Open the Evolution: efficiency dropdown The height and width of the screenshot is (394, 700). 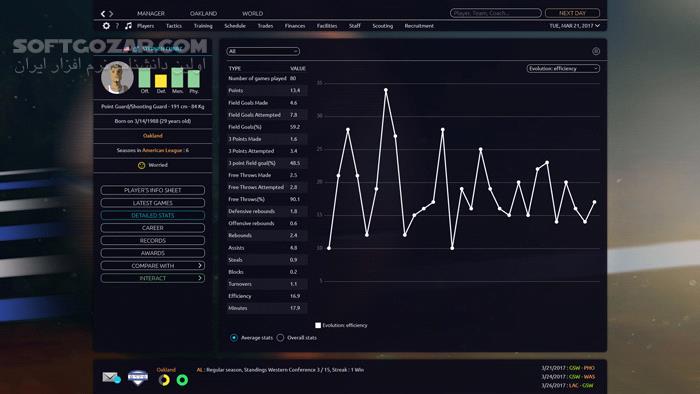coord(563,69)
